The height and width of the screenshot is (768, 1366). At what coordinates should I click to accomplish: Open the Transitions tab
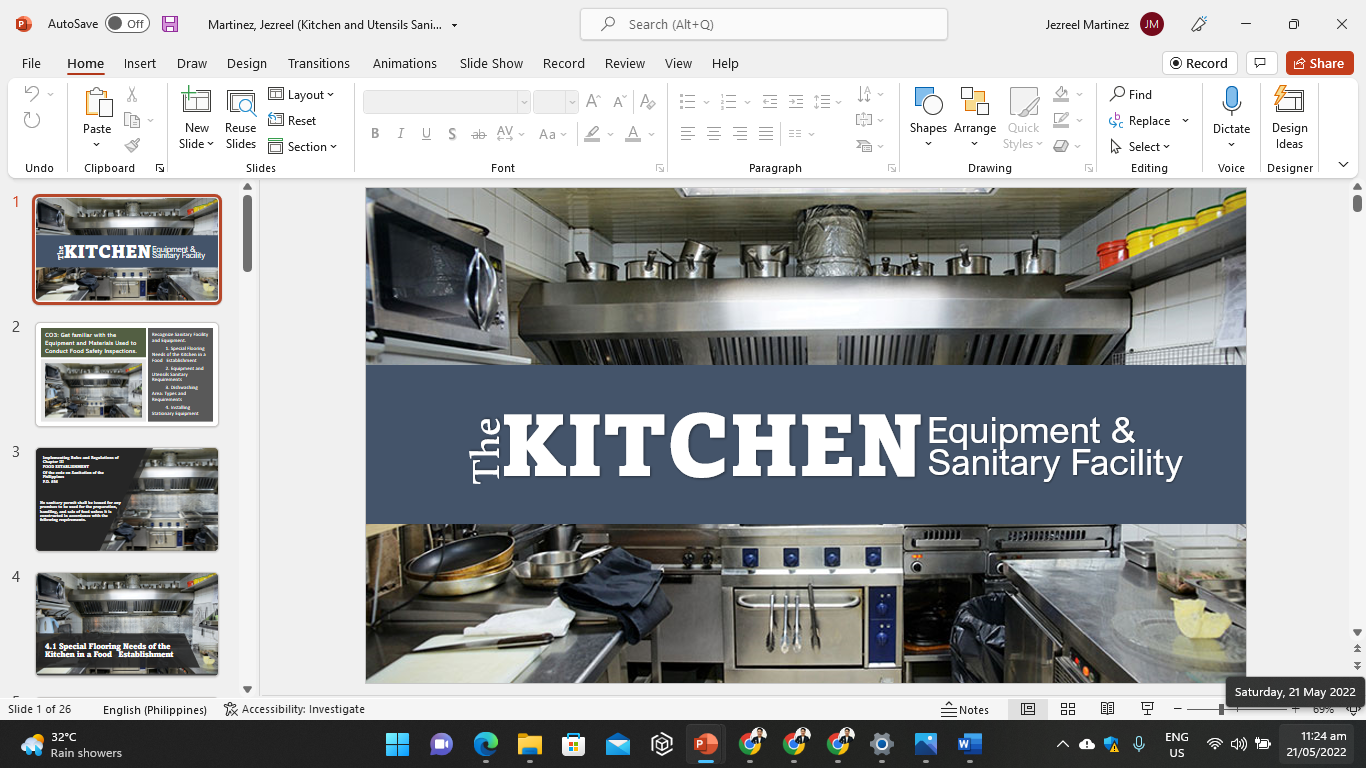click(x=319, y=63)
